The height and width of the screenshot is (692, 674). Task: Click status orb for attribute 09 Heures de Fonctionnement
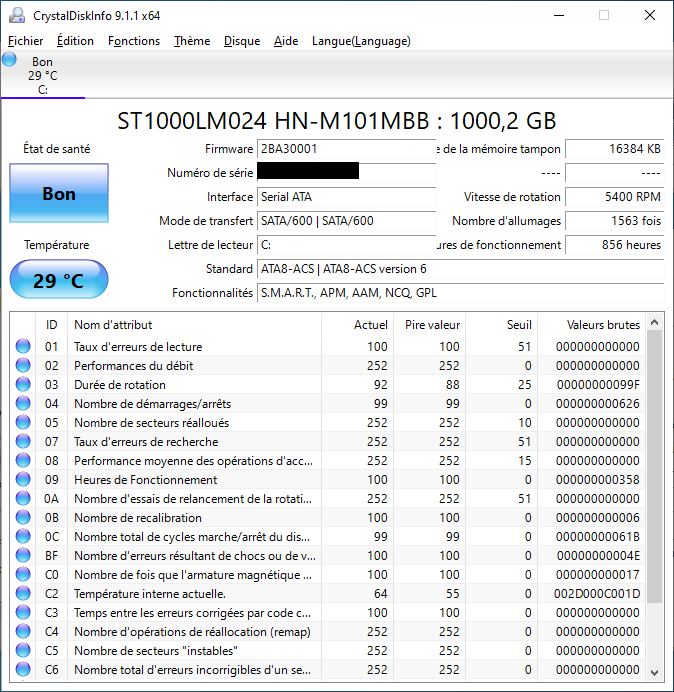[x=23, y=479]
